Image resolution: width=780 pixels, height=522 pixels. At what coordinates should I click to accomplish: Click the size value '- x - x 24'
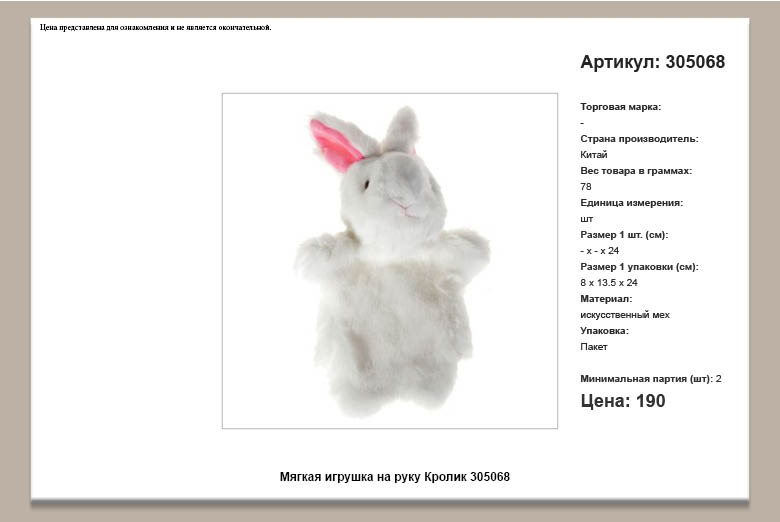[599, 251]
